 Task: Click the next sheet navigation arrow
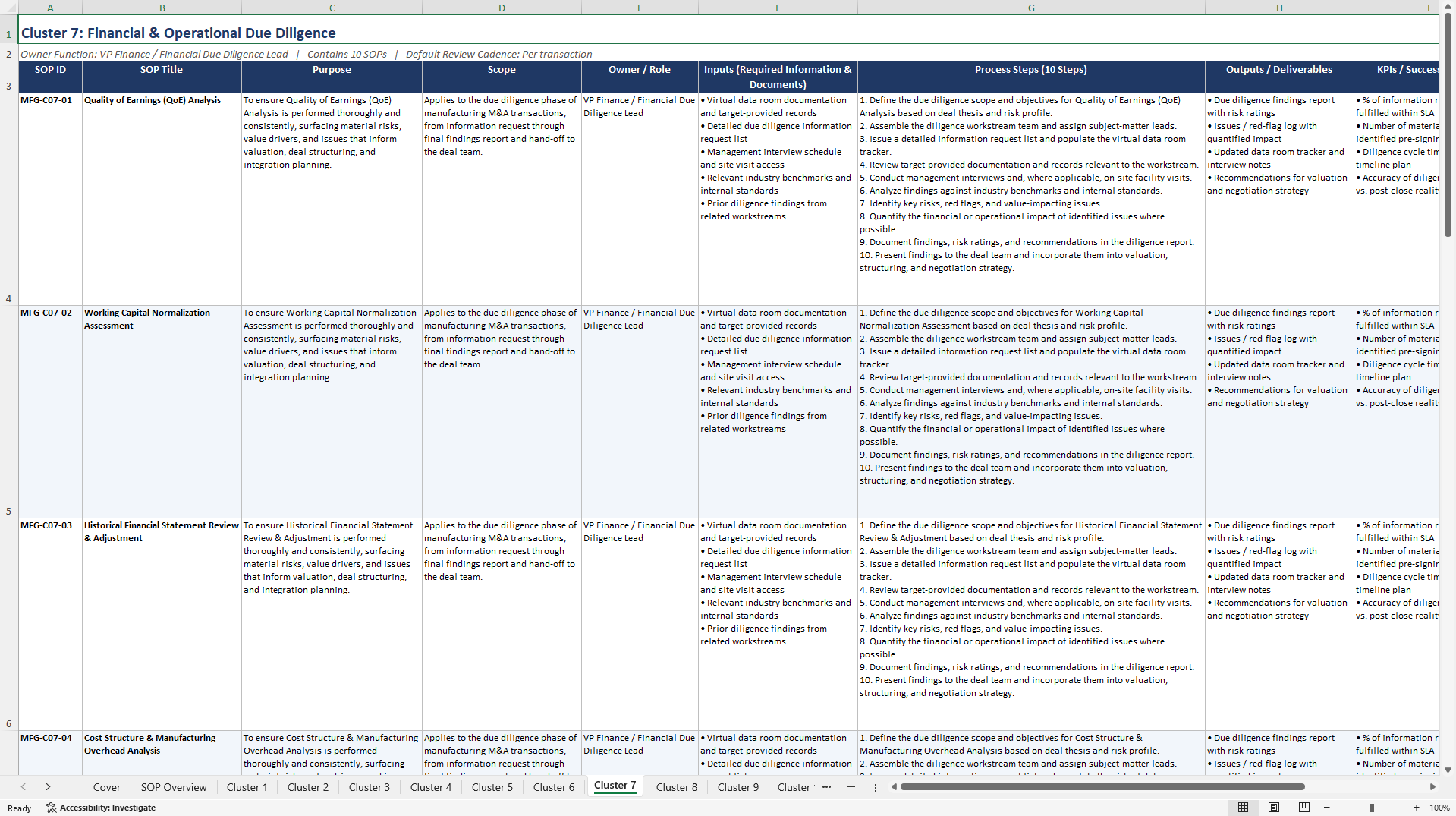point(48,787)
